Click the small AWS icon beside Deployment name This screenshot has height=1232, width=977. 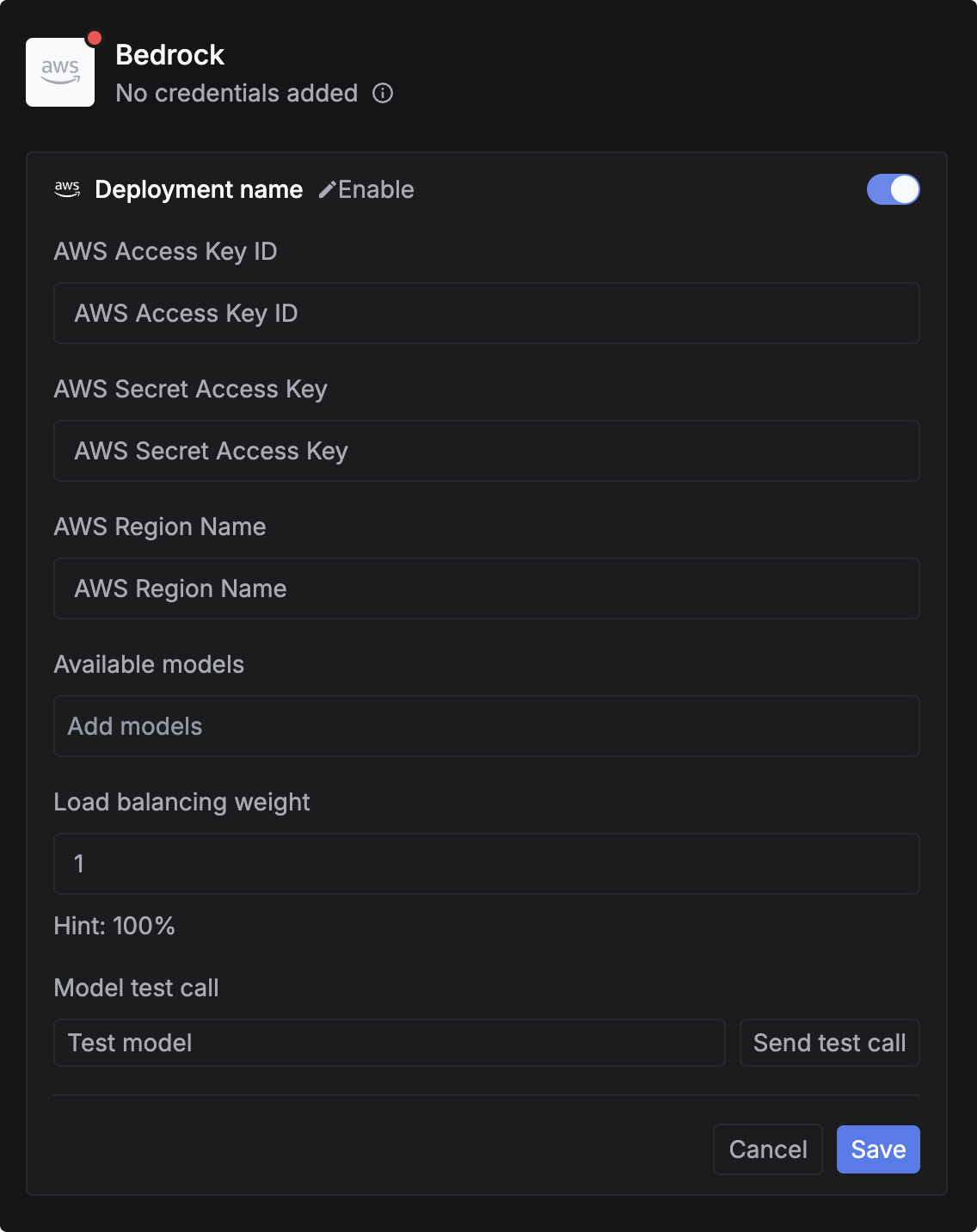(67, 189)
